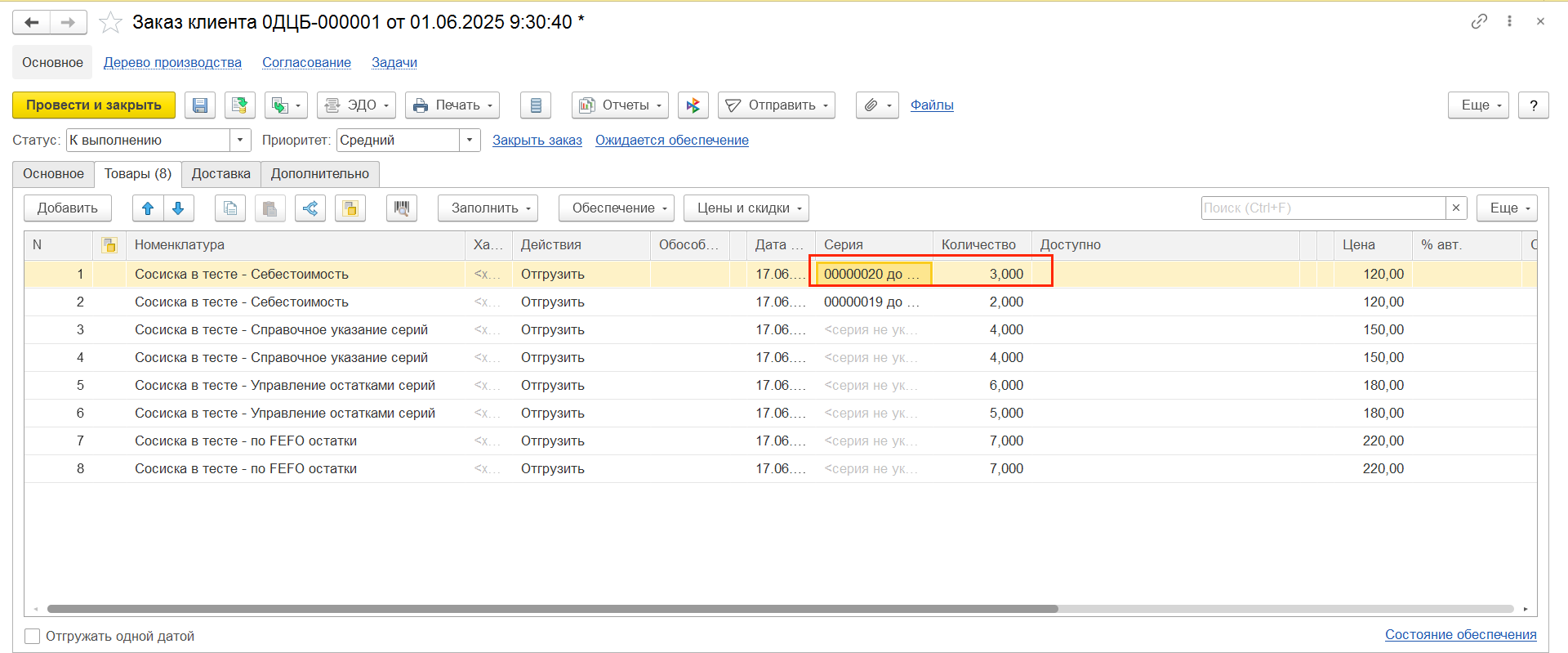The image size is (1568, 653).
Task: Open the Статус dropdown list
Action: coord(240,141)
